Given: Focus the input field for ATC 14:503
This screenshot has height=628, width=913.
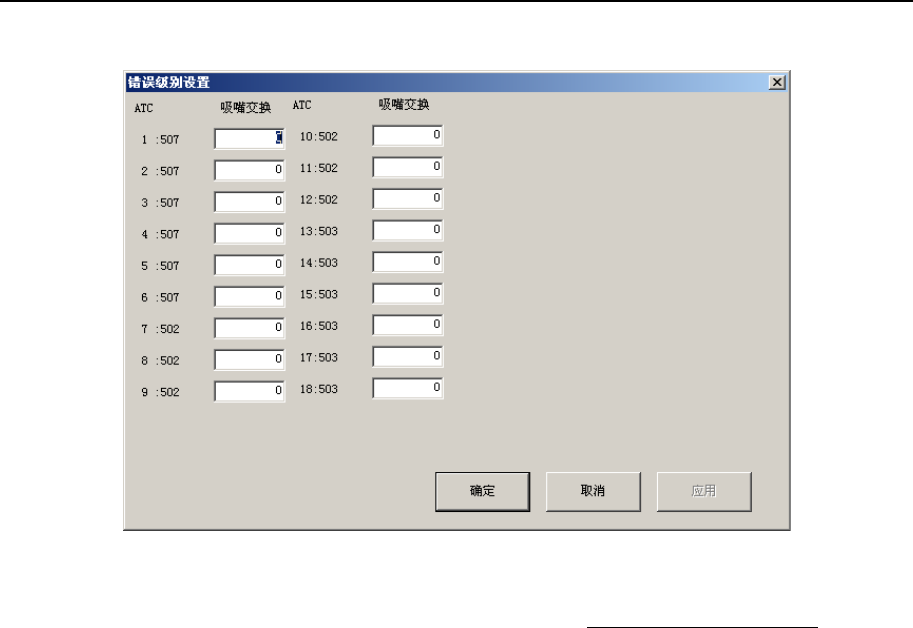Looking at the screenshot, I should (408, 261).
